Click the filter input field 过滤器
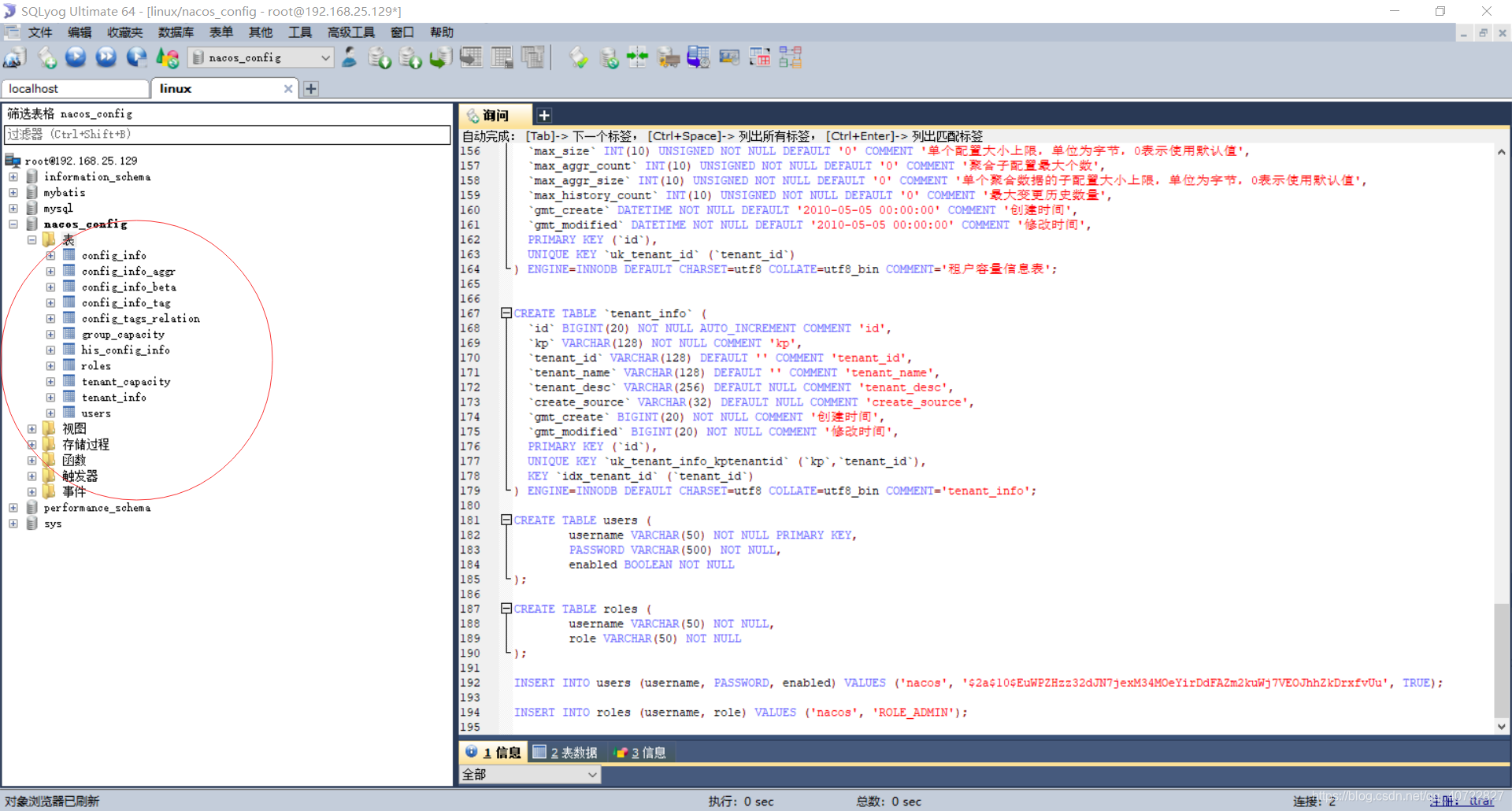The height and width of the screenshot is (811, 1512). 228,135
